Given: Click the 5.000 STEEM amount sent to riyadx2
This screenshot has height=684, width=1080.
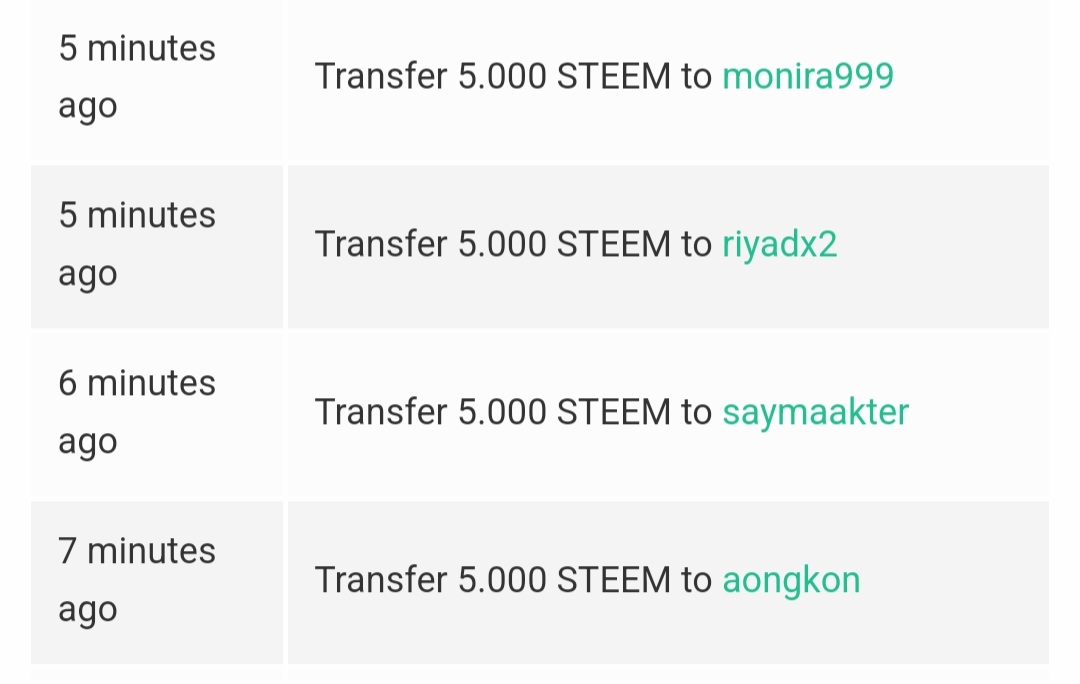Looking at the screenshot, I should point(564,244).
